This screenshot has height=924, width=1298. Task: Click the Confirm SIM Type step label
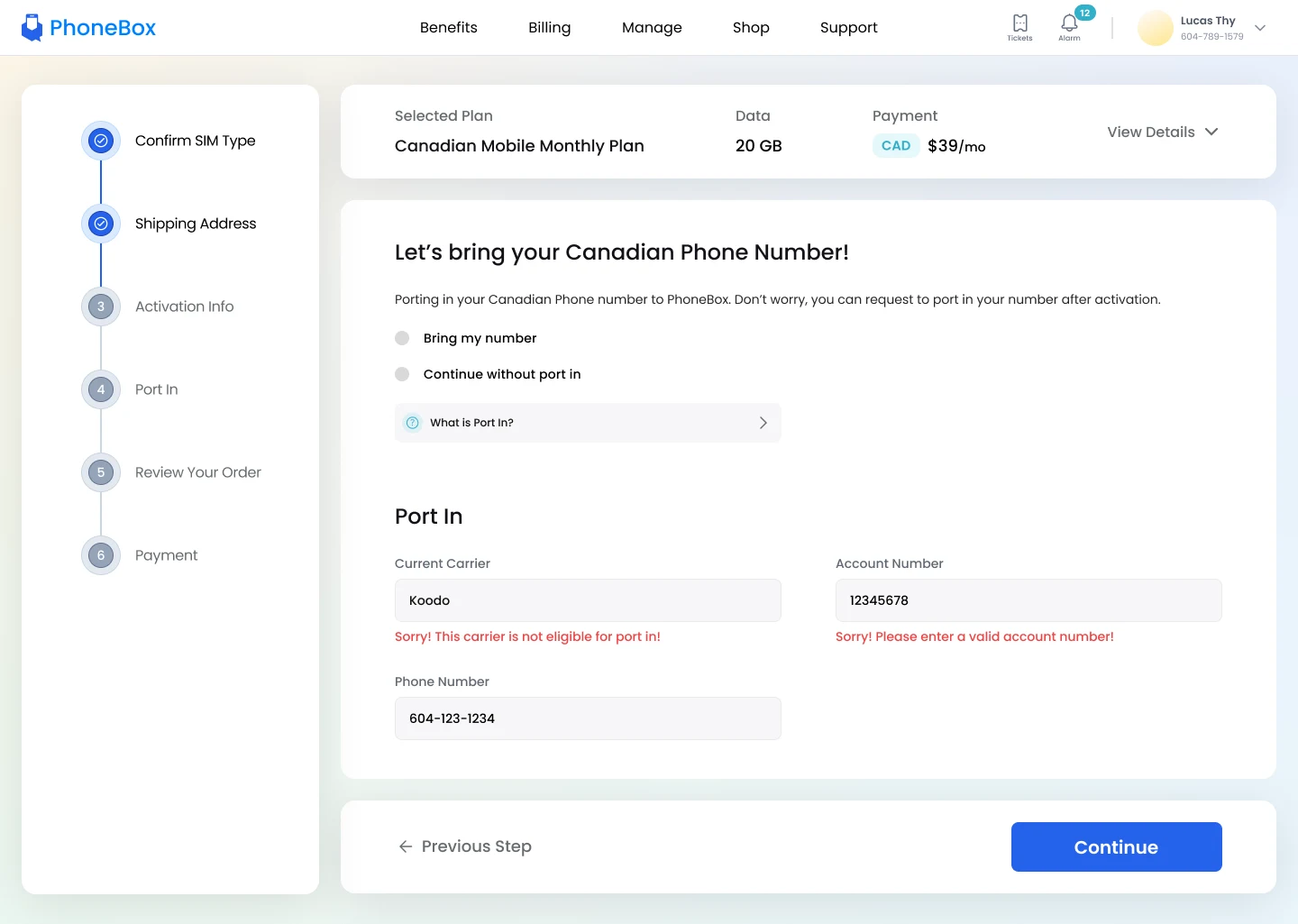(x=196, y=141)
